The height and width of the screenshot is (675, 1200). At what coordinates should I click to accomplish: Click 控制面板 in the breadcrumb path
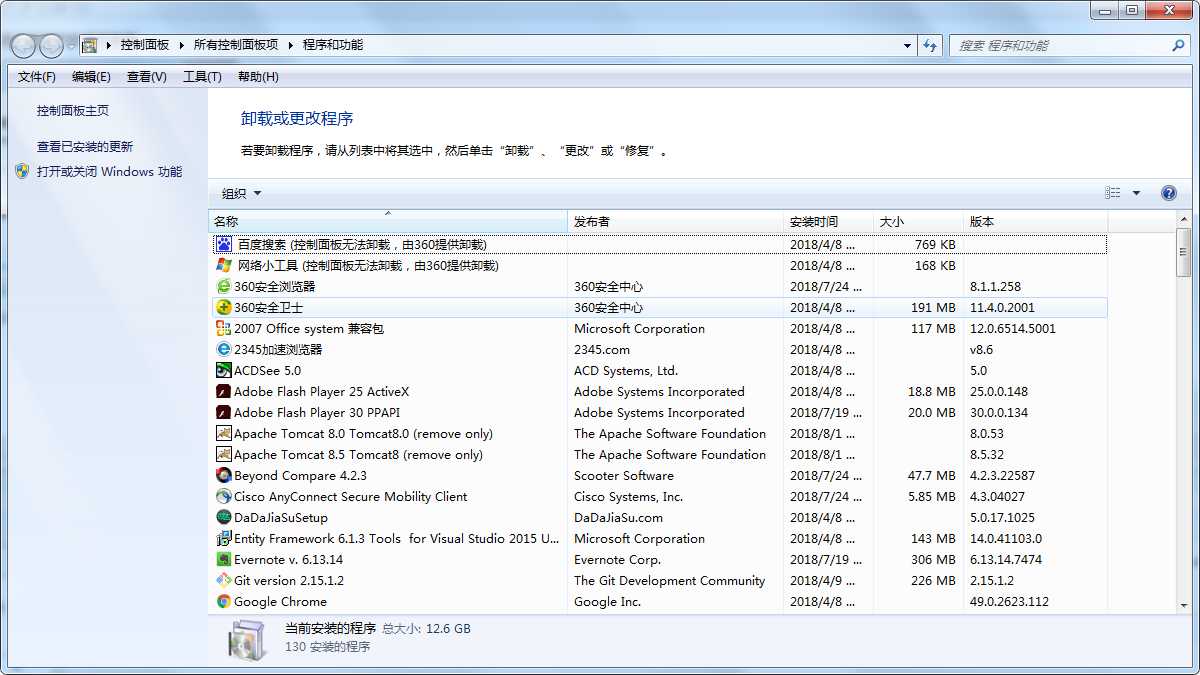[145, 45]
